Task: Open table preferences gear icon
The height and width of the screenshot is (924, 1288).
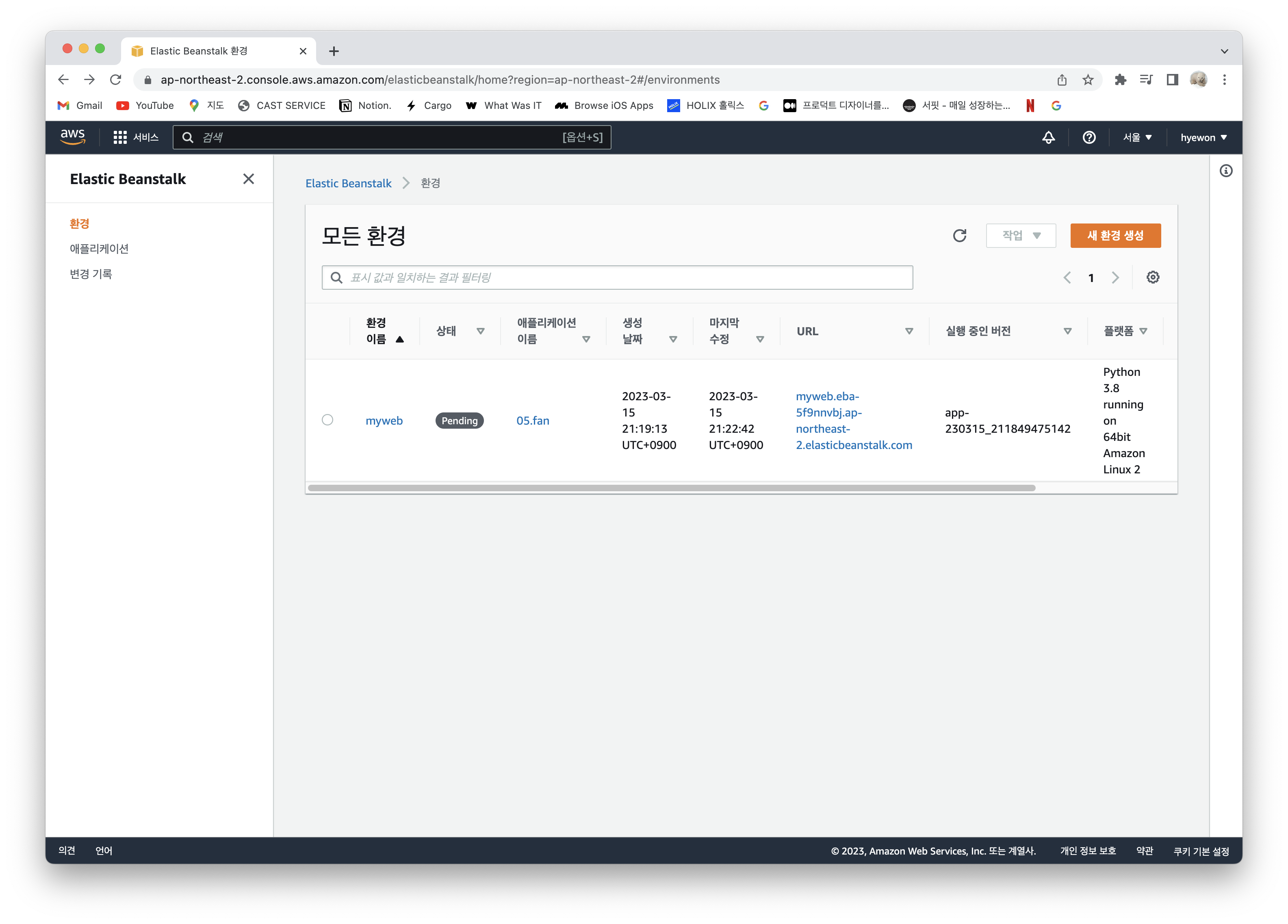Action: pos(1153,277)
